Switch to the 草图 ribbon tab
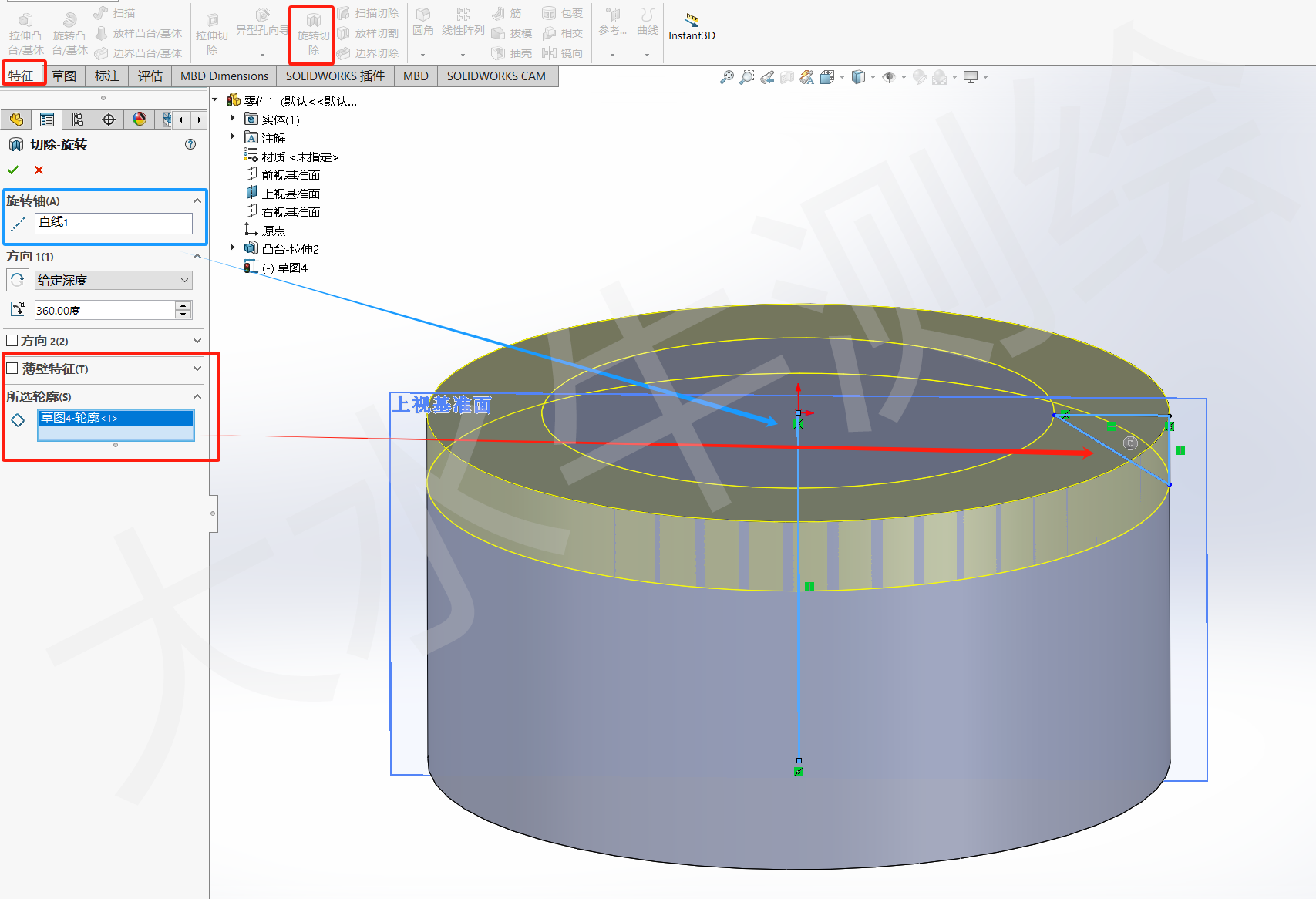The width and height of the screenshot is (1316, 899). pyautogui.click(x=63, y=76)
